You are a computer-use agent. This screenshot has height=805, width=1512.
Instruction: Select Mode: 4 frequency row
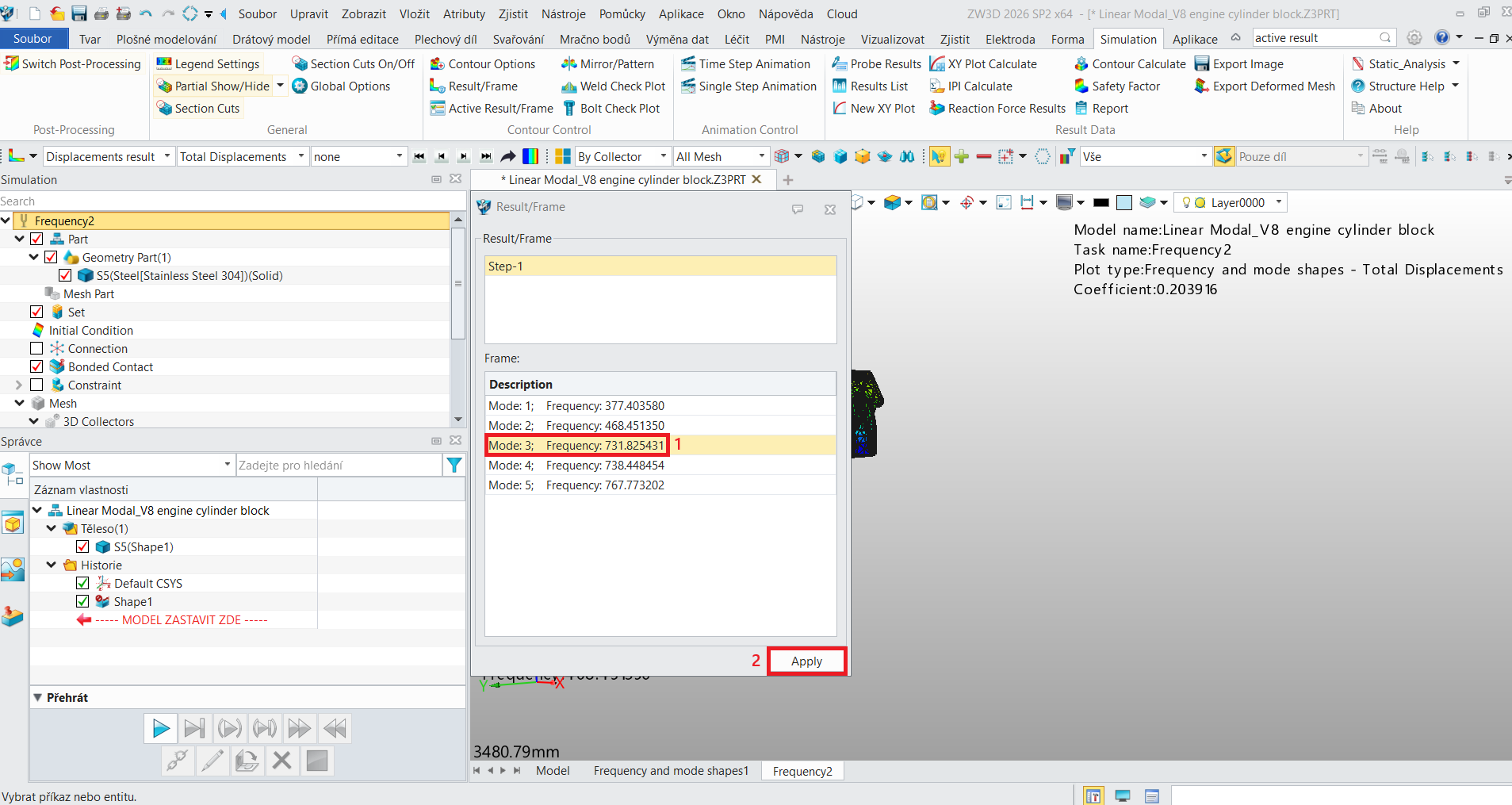pos(660,466)
